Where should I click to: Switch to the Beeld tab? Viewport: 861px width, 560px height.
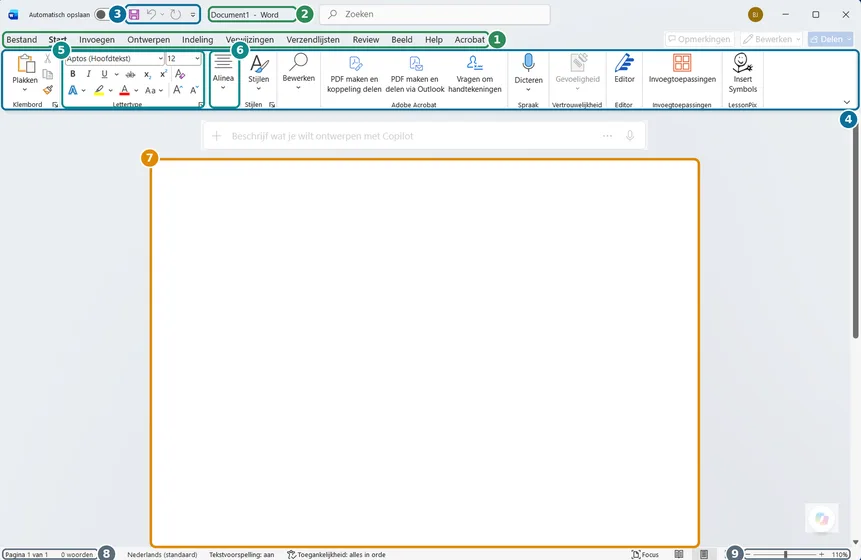402,40
